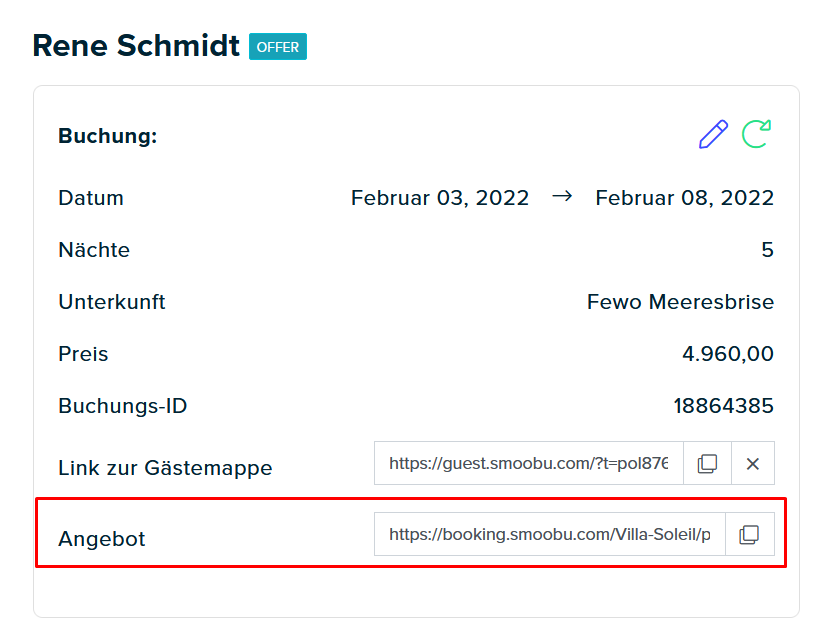Click the Angebot row label
Screen dimensions: 838x641
102,539
